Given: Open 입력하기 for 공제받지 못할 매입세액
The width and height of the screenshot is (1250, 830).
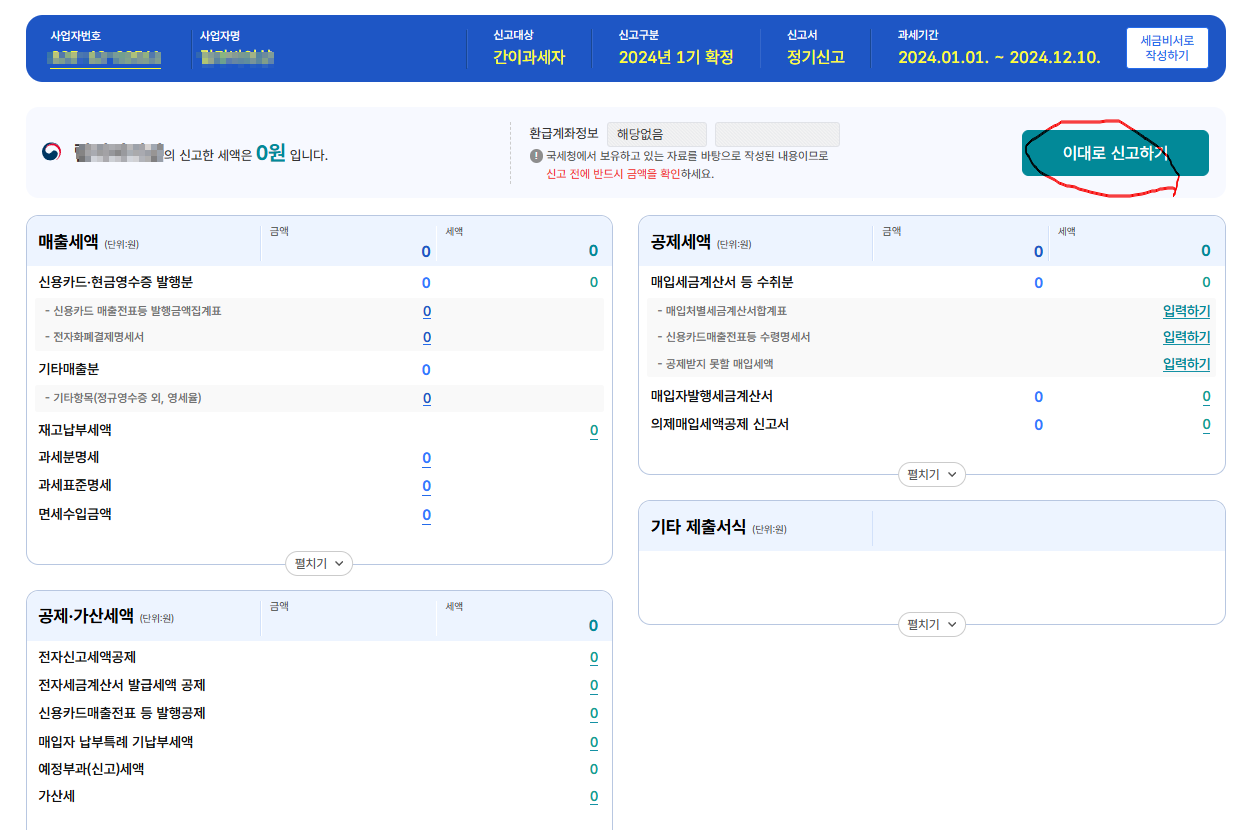Looking at the screenshot, I should point(1187,364).
